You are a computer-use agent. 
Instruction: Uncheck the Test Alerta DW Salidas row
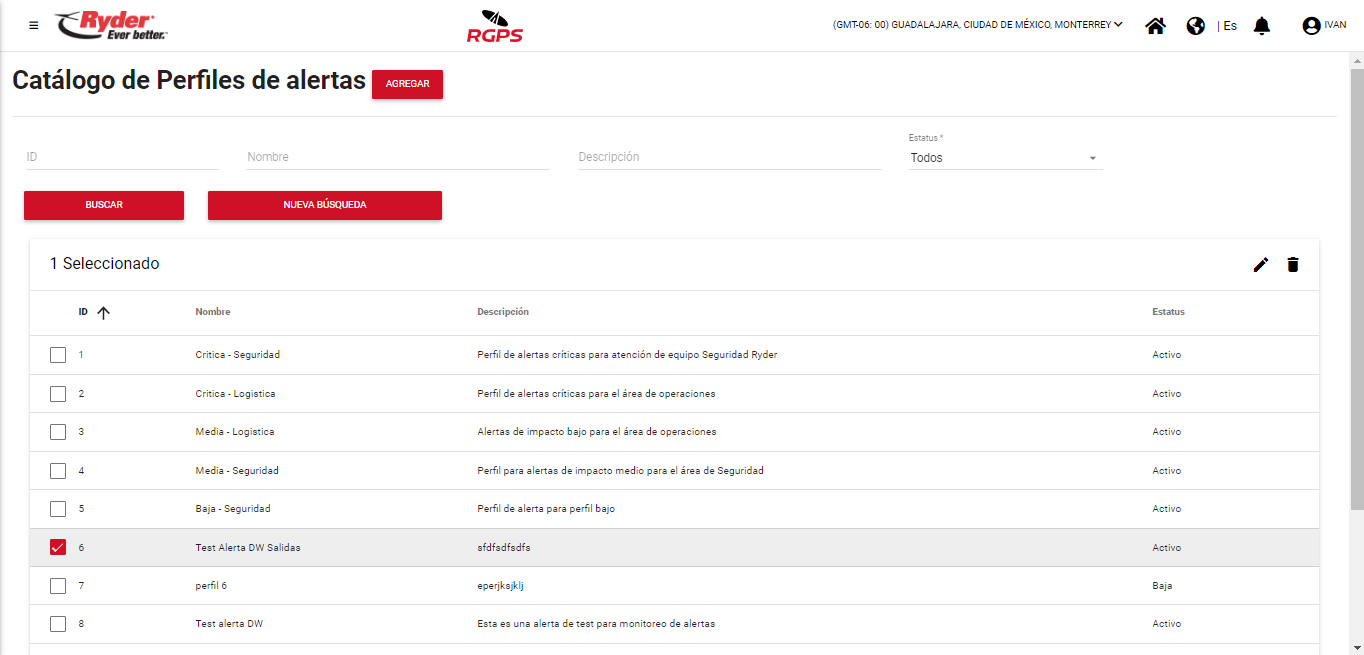58,547
